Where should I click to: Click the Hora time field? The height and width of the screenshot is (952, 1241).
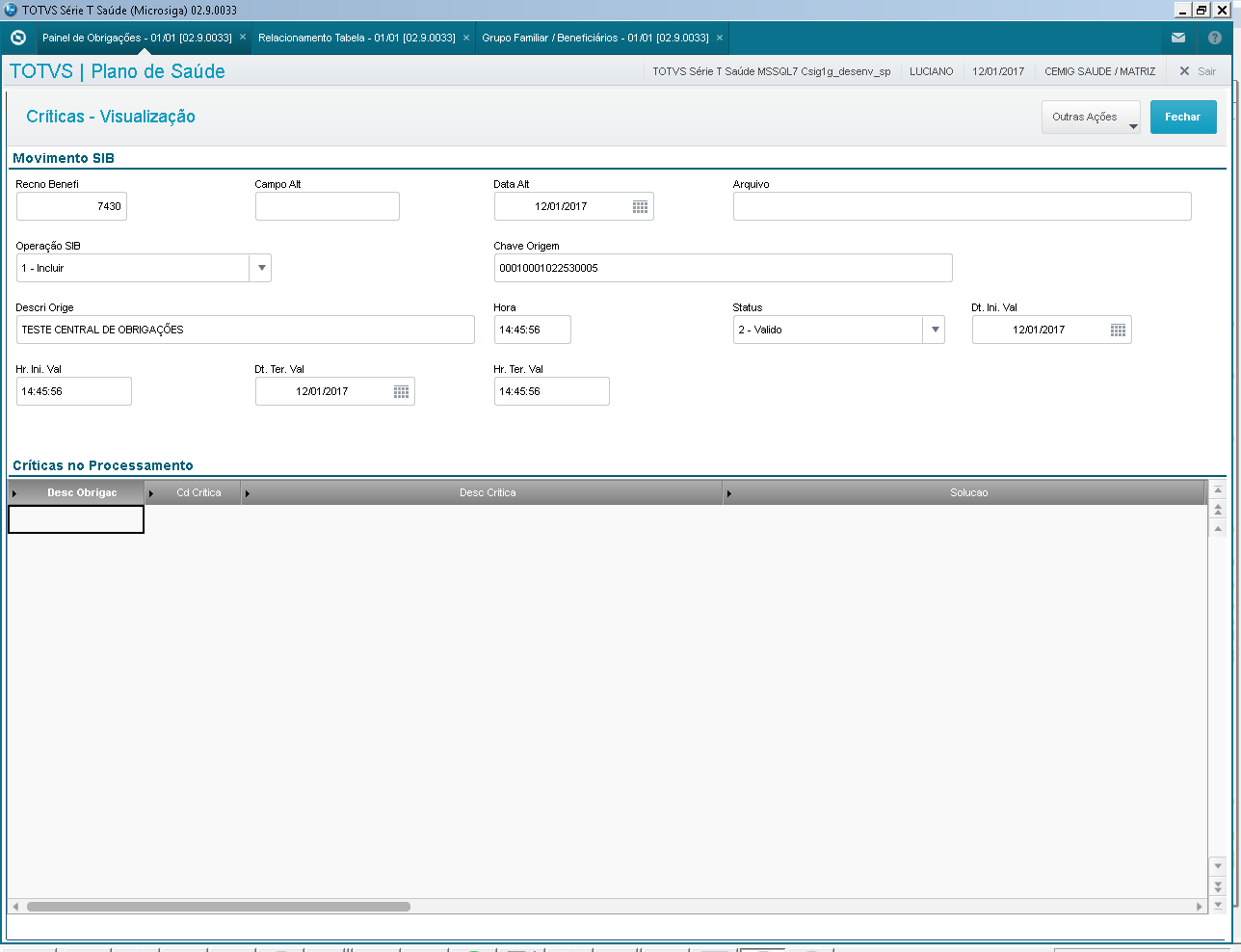[x=533, y=330]
